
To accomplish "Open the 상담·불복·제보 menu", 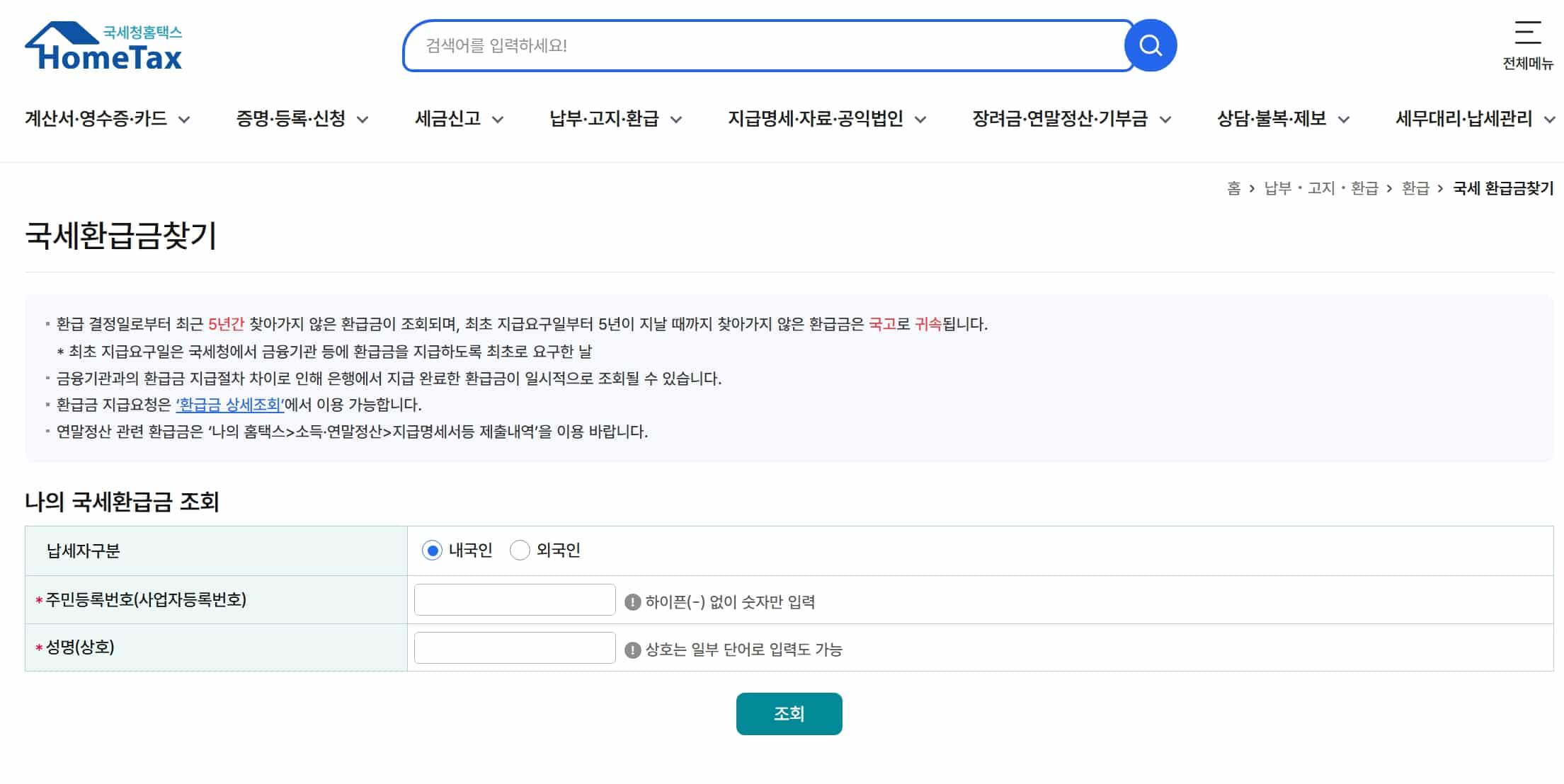I will coord(1271,119).
